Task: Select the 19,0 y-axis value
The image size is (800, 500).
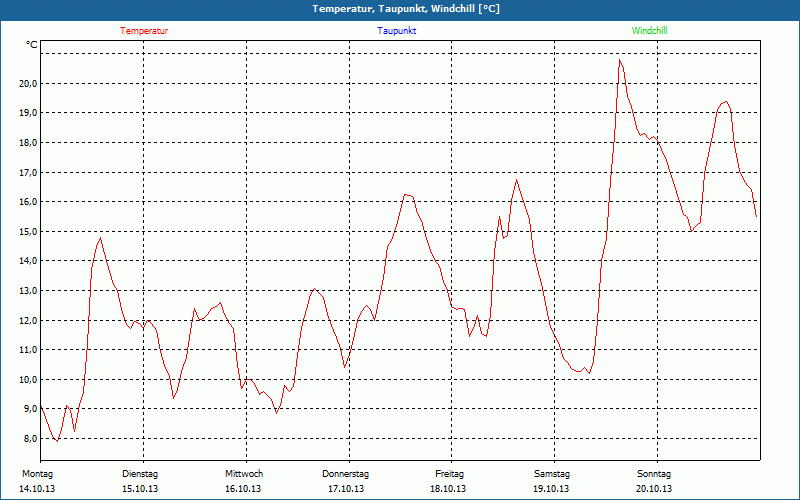Action: (28, 113)
